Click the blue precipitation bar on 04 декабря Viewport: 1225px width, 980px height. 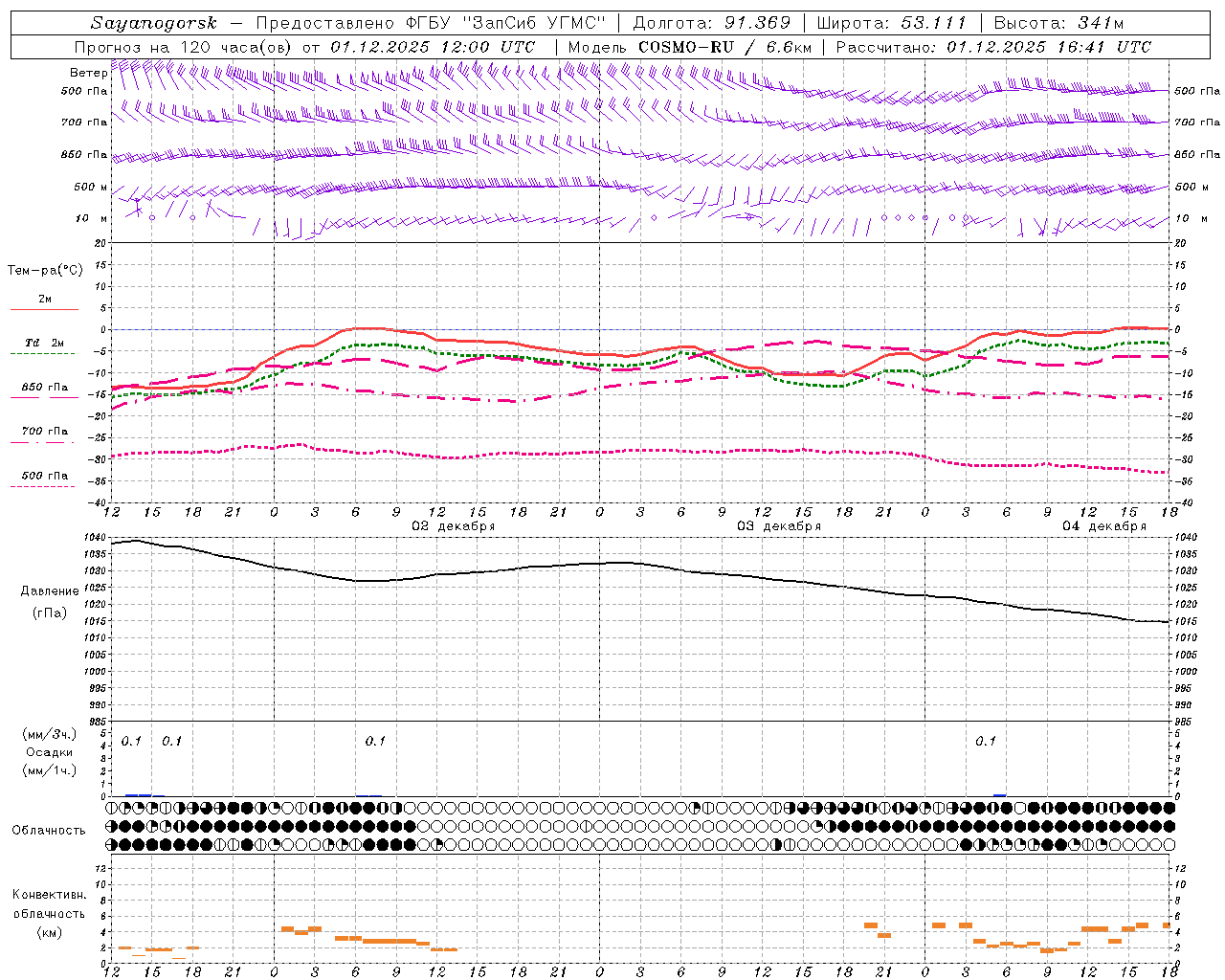click(x=999, y=794)
